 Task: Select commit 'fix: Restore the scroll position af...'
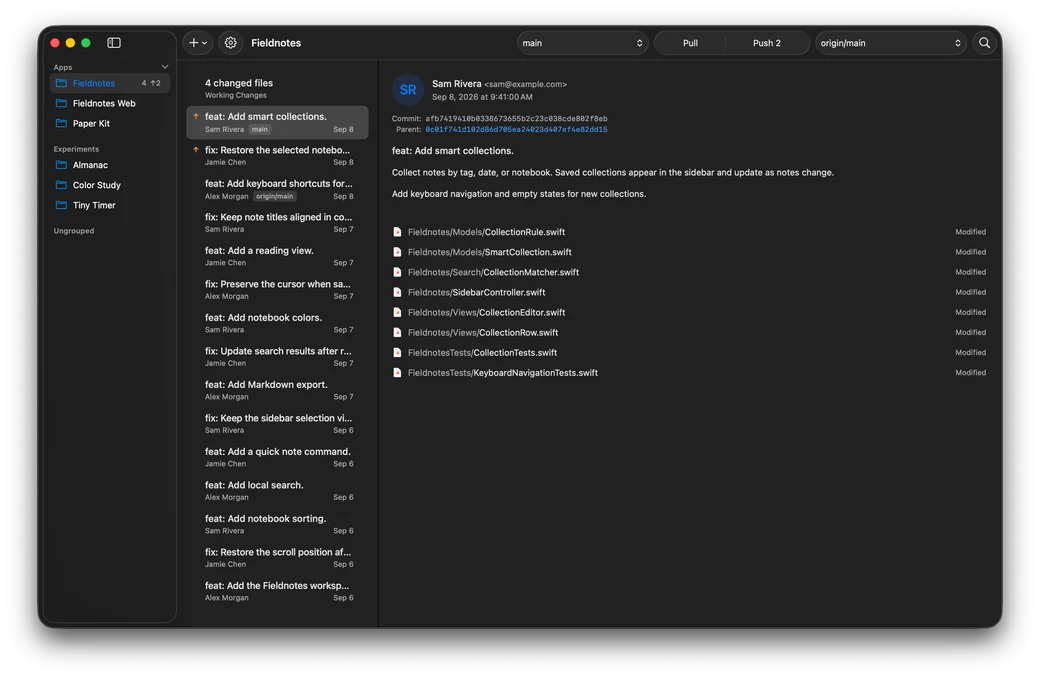pyautogui.click(x=277, y=558)
